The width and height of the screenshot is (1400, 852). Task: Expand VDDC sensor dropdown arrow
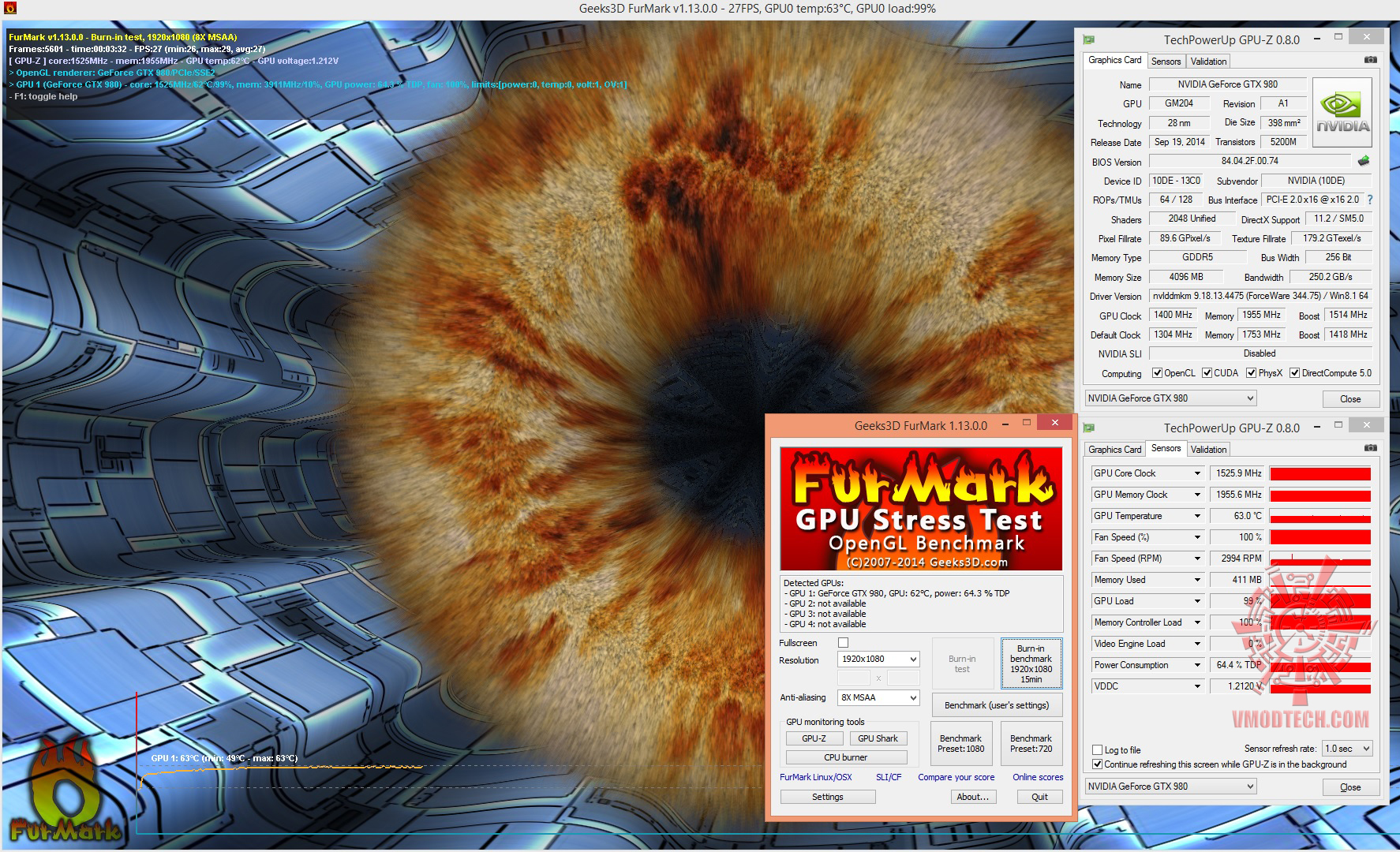point(1196,686)
